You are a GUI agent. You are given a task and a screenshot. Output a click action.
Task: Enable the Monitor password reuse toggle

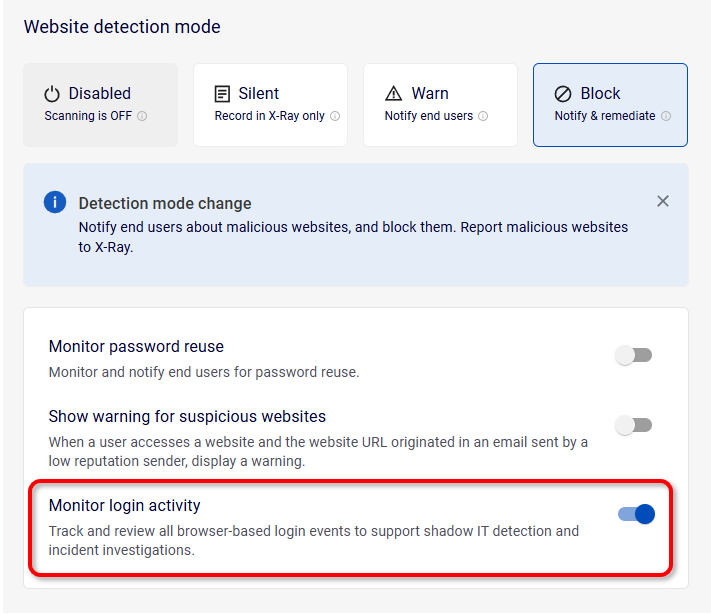coord(633,355)
